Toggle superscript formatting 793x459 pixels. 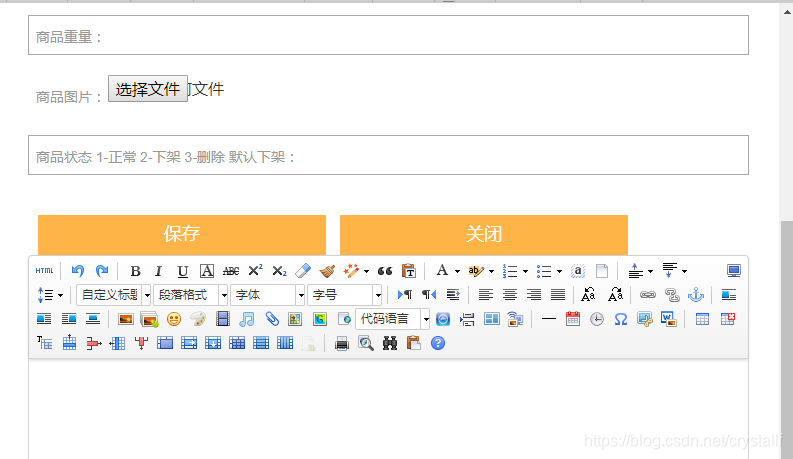pyautogui.click(x=255, y=270)
